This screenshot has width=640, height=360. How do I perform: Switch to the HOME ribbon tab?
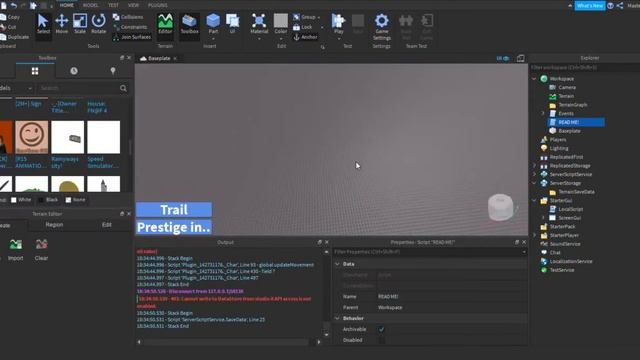67,5
